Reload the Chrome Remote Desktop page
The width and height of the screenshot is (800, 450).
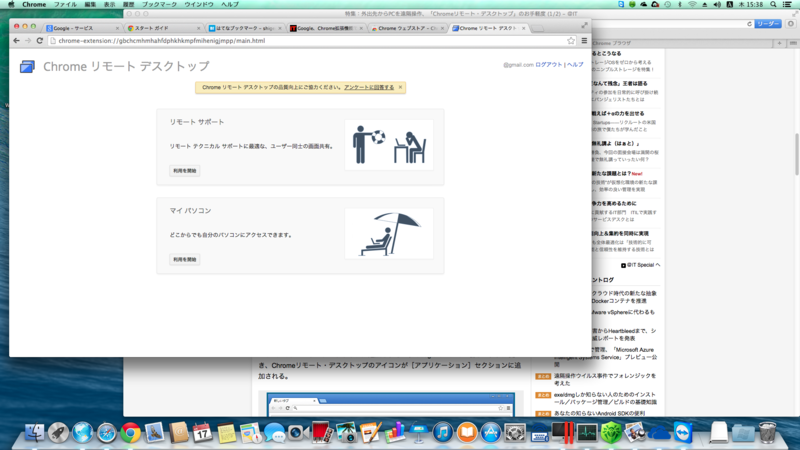pyautogui.click(x=39, y=41)
